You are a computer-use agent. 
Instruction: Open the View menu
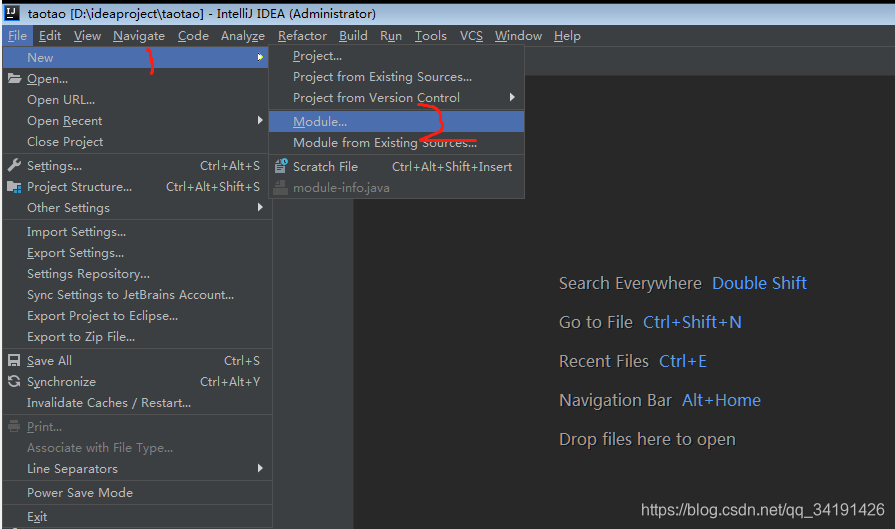(x=87, y=35)
